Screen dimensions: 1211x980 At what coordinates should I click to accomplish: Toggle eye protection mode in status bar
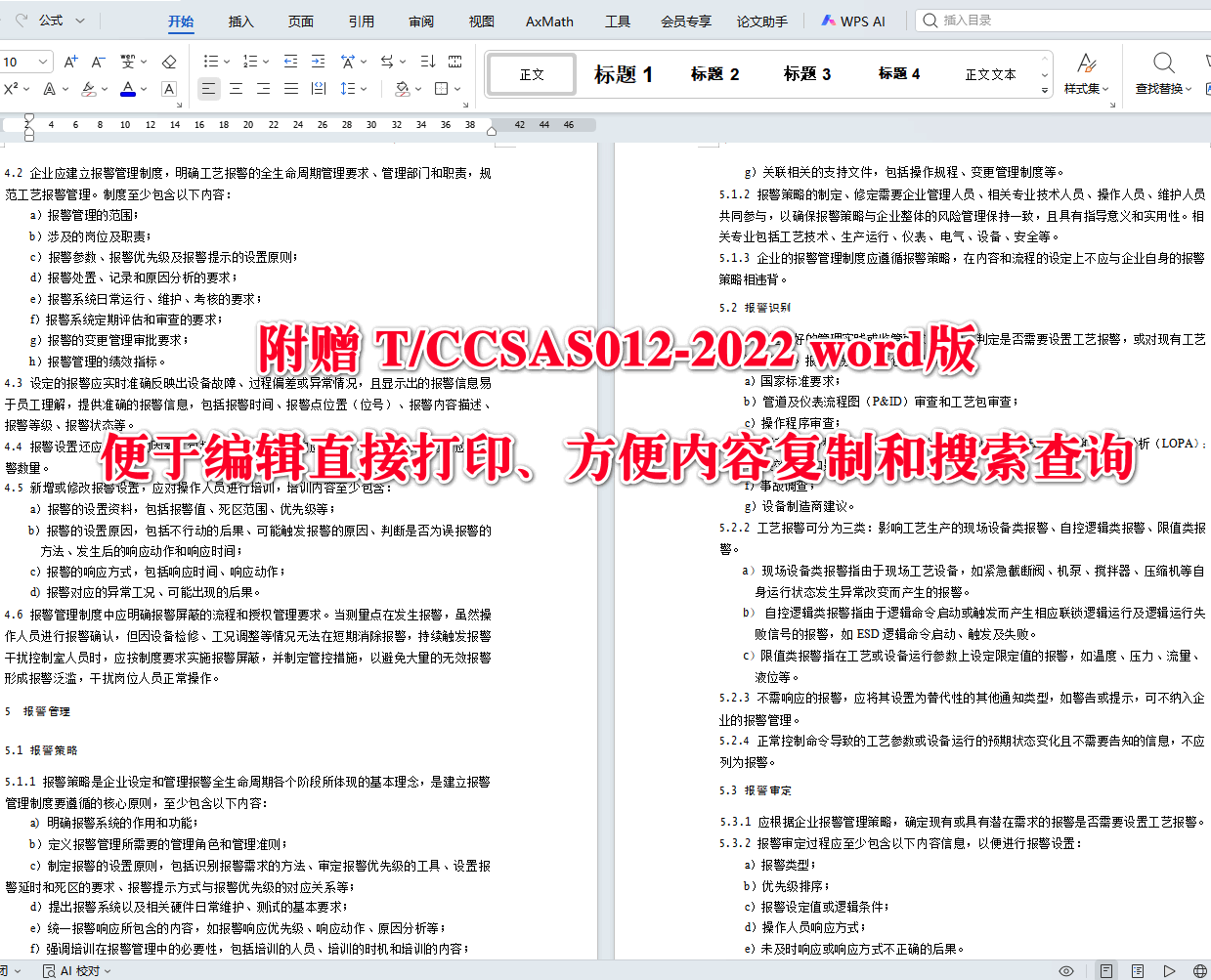(x=1066, y=971)
